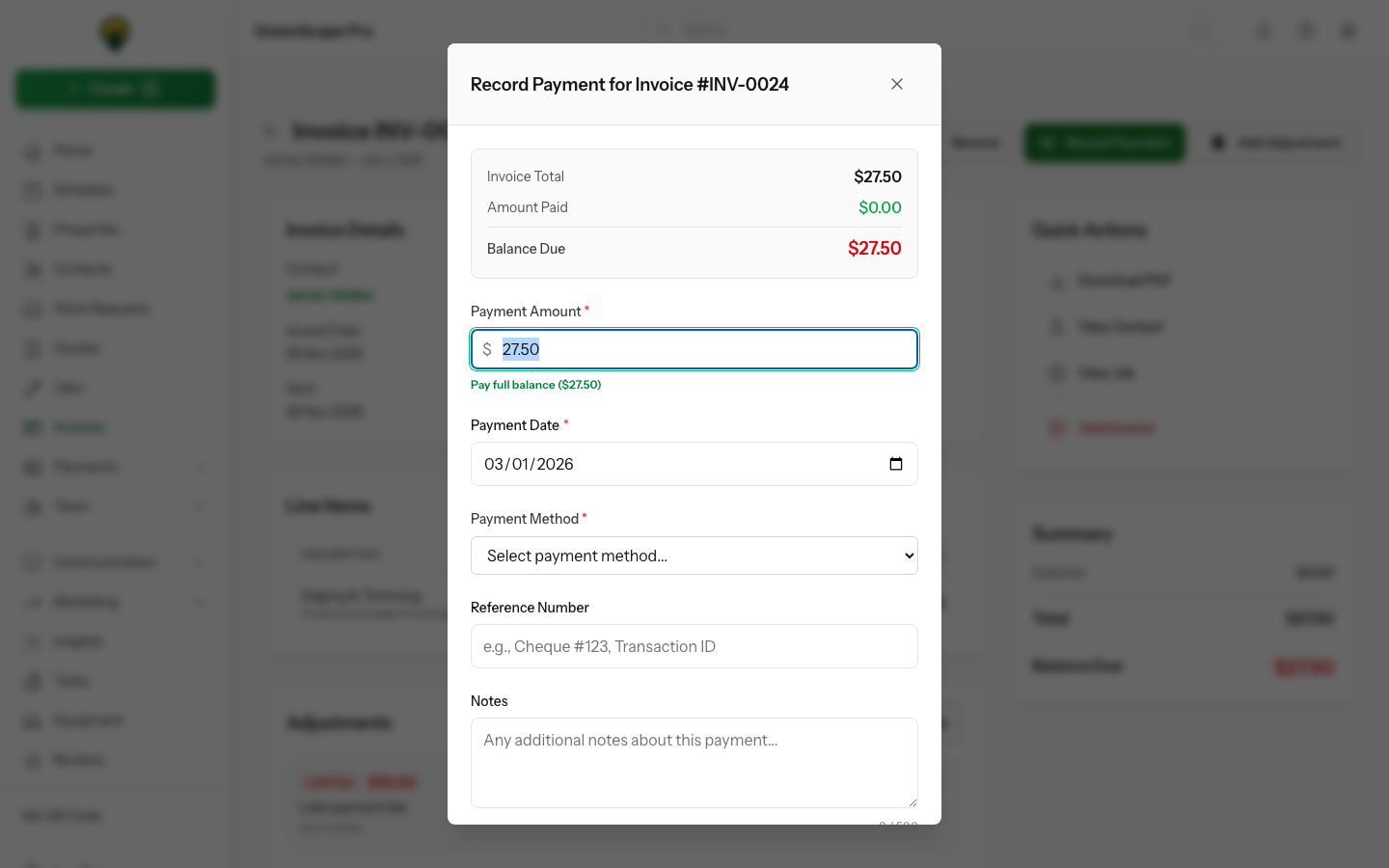Select the Home icon in the sidebar
The height and width of the screenshot is (868, 1389).
tap(33, 149)
